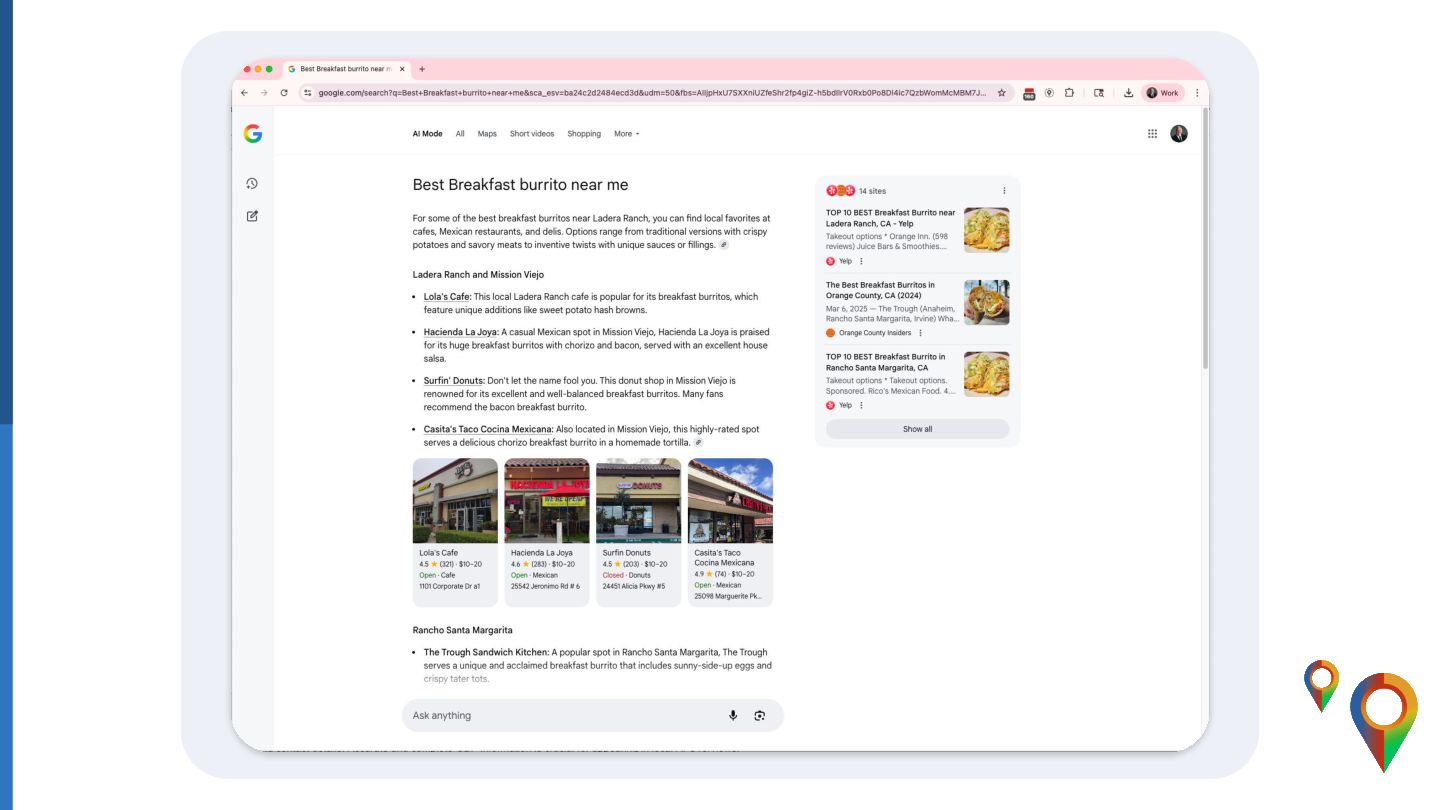
Task: Switch to Short videos tab
Action: click(x=532, y=134)
